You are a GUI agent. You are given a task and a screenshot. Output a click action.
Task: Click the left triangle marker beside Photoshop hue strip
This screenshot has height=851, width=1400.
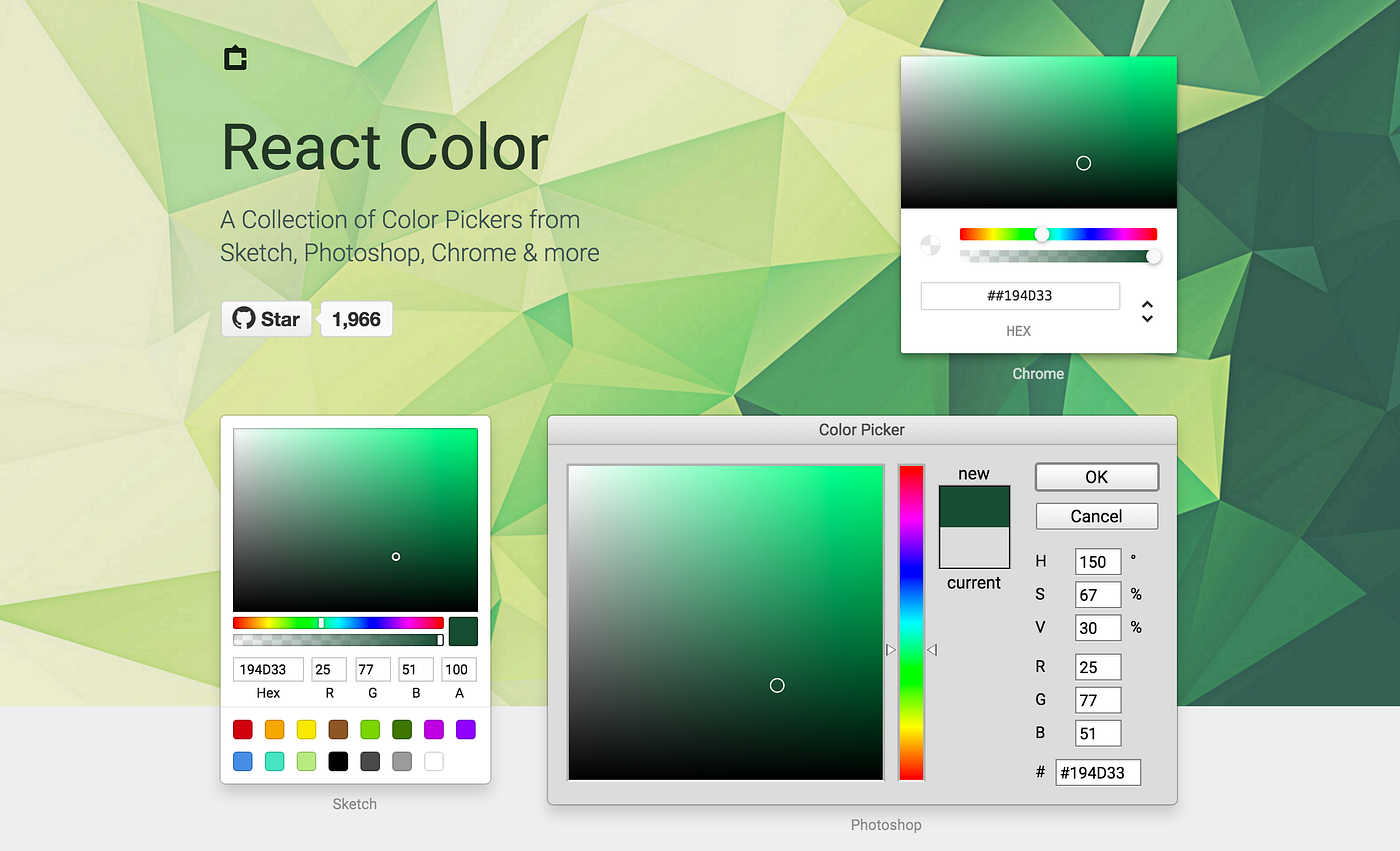[890, 649]
